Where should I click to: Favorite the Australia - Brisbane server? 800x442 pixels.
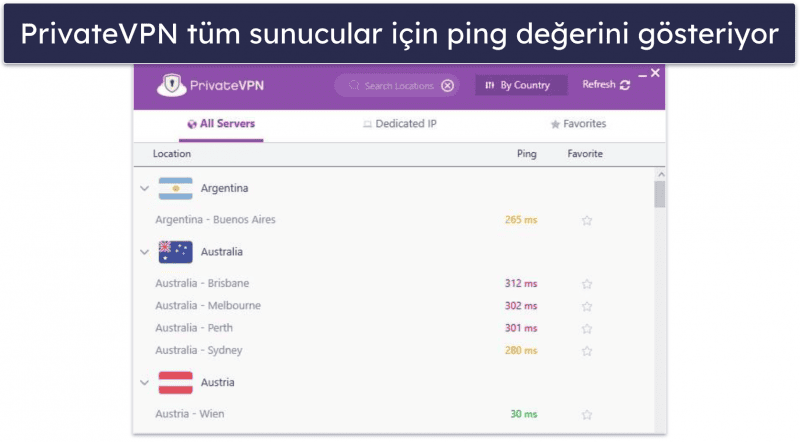[587, 284]
